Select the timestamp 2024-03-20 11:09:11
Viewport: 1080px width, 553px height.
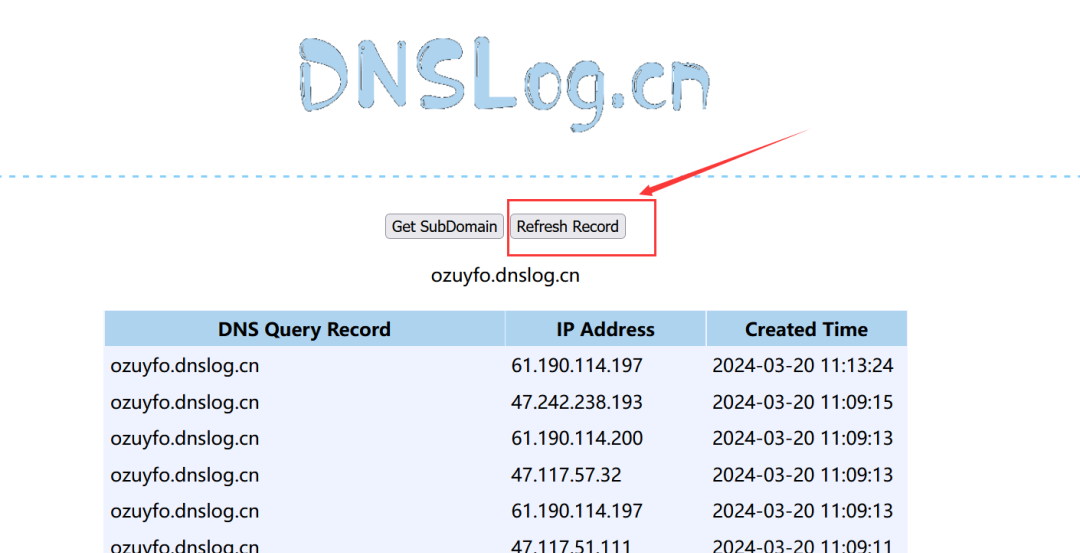pos(802,546)
